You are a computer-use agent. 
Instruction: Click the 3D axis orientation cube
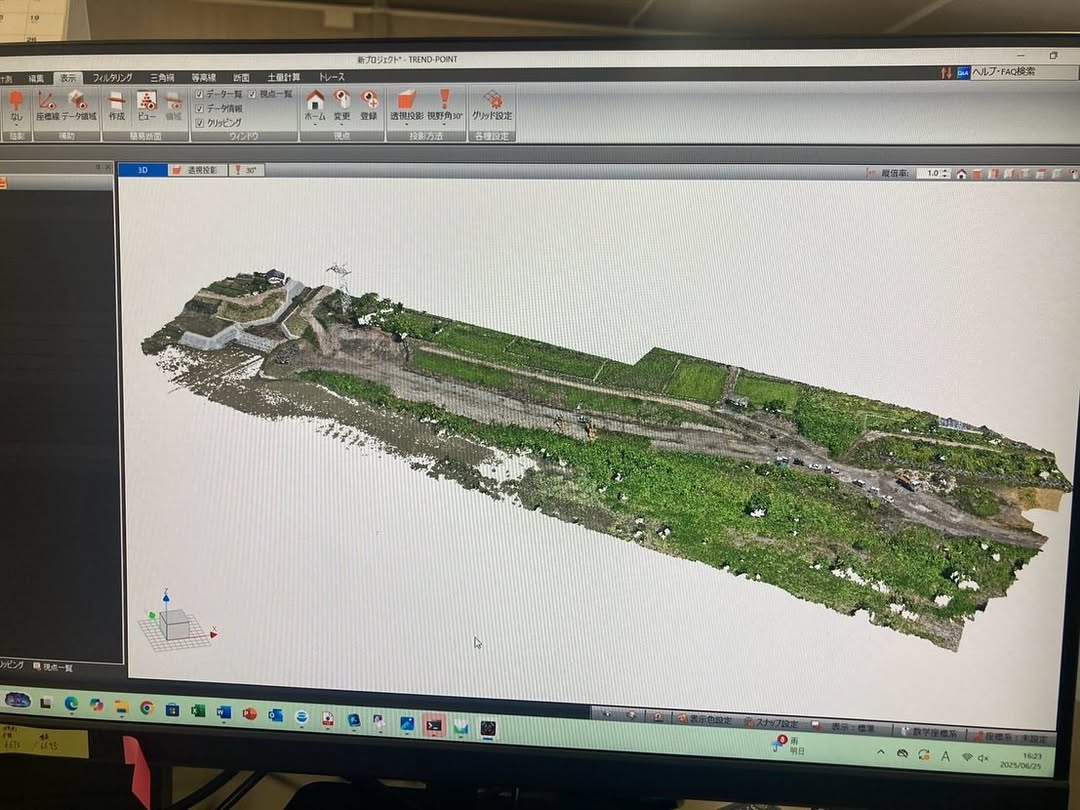tap(174, 624)
